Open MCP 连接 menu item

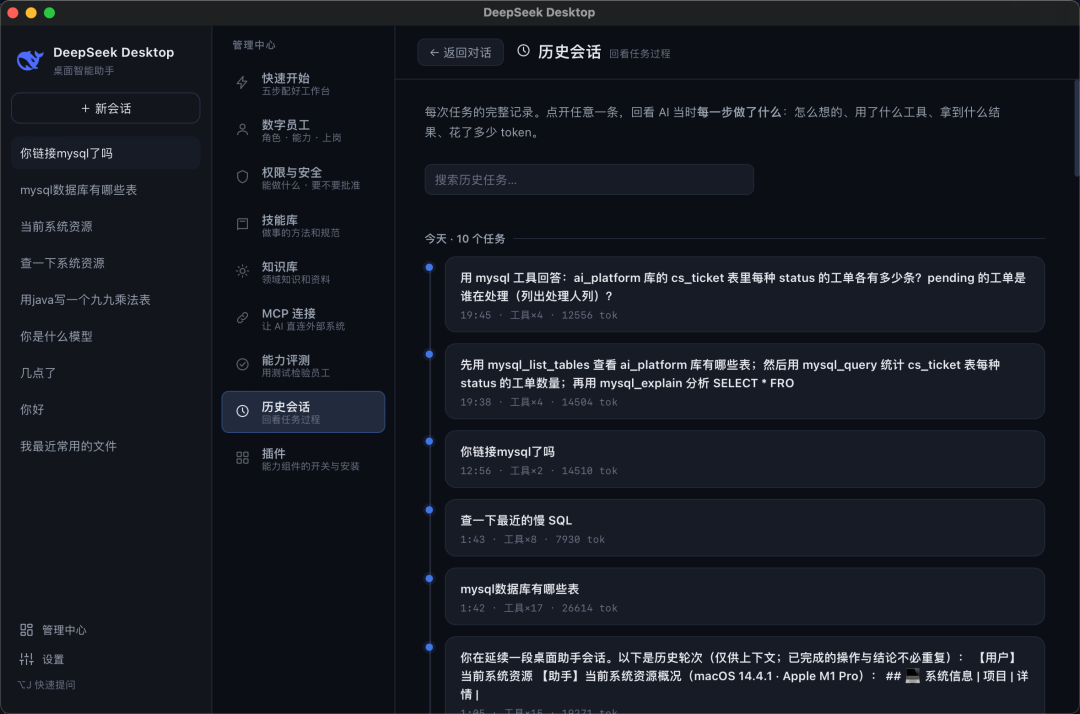(303, 319)
